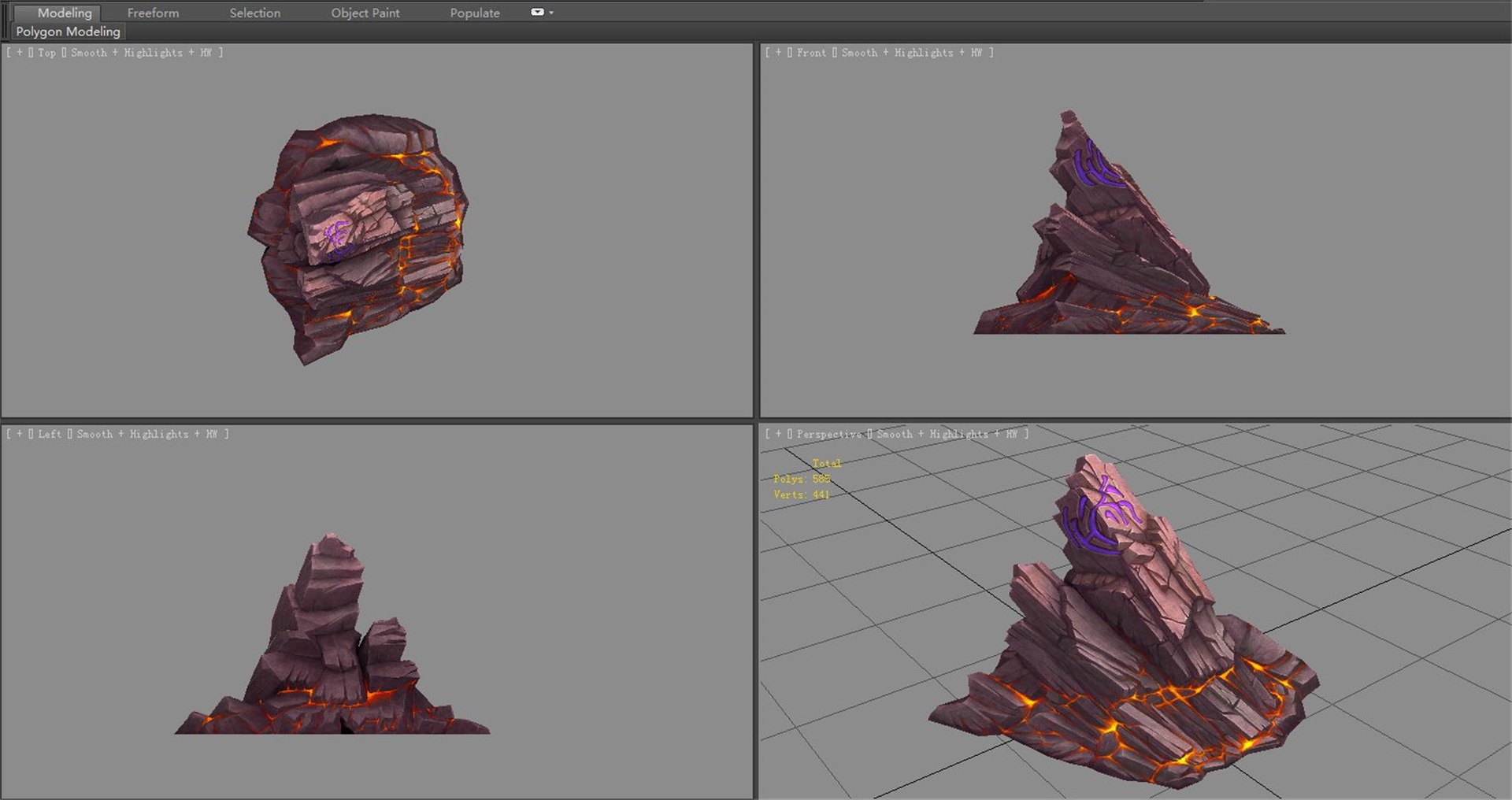Open the ribbon display options arrow
The height and width of the screenshot is (800, 1512).
click(x=551, y=13)
